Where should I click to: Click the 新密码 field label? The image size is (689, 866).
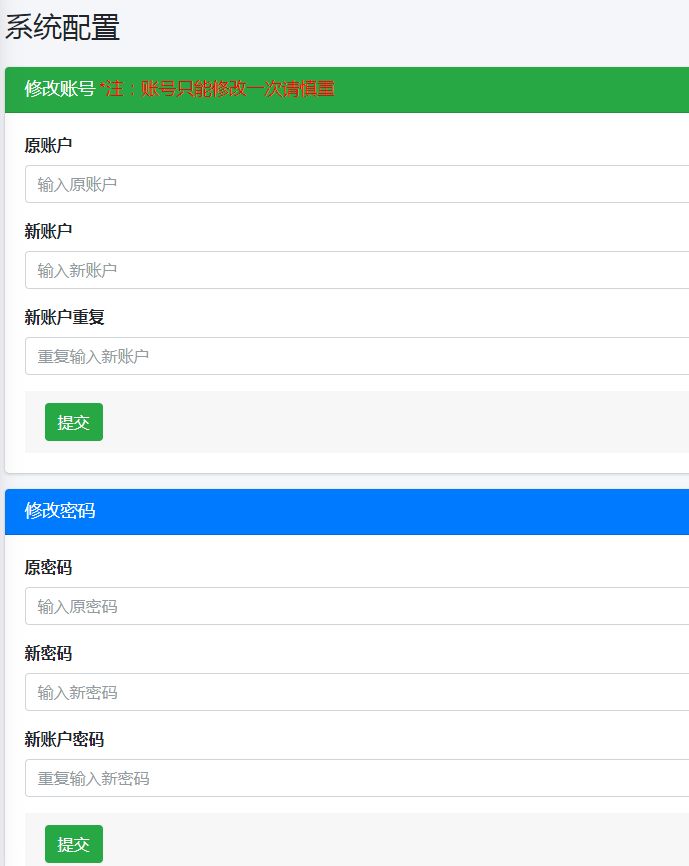[x=48, y=653]
